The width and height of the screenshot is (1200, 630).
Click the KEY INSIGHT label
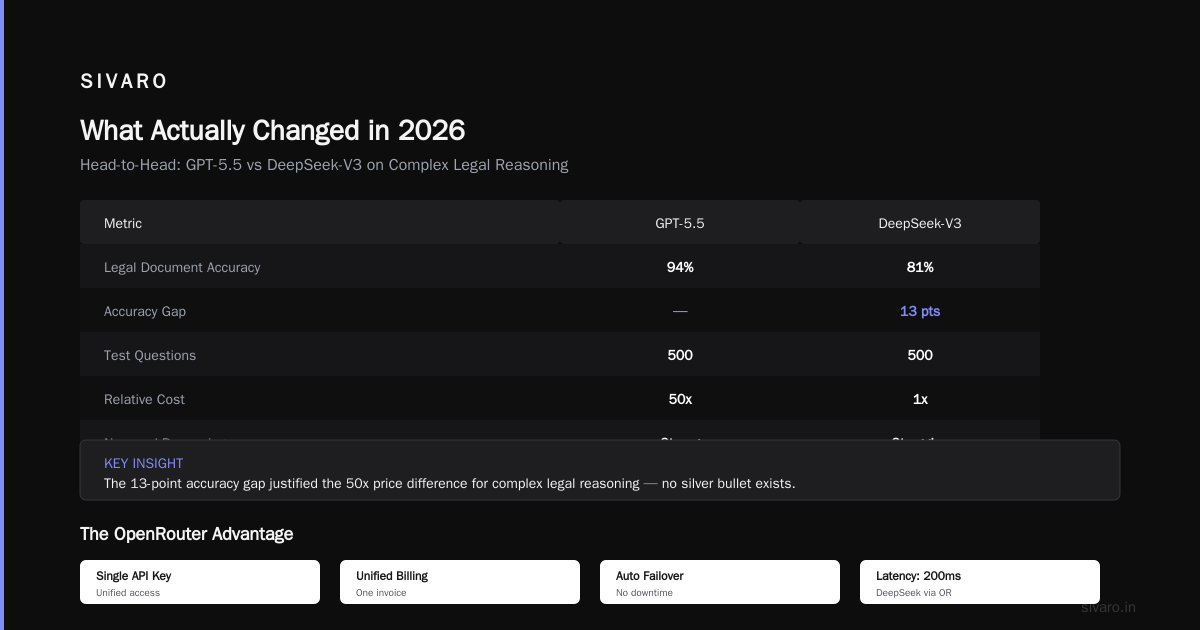(x=144, y=463)
